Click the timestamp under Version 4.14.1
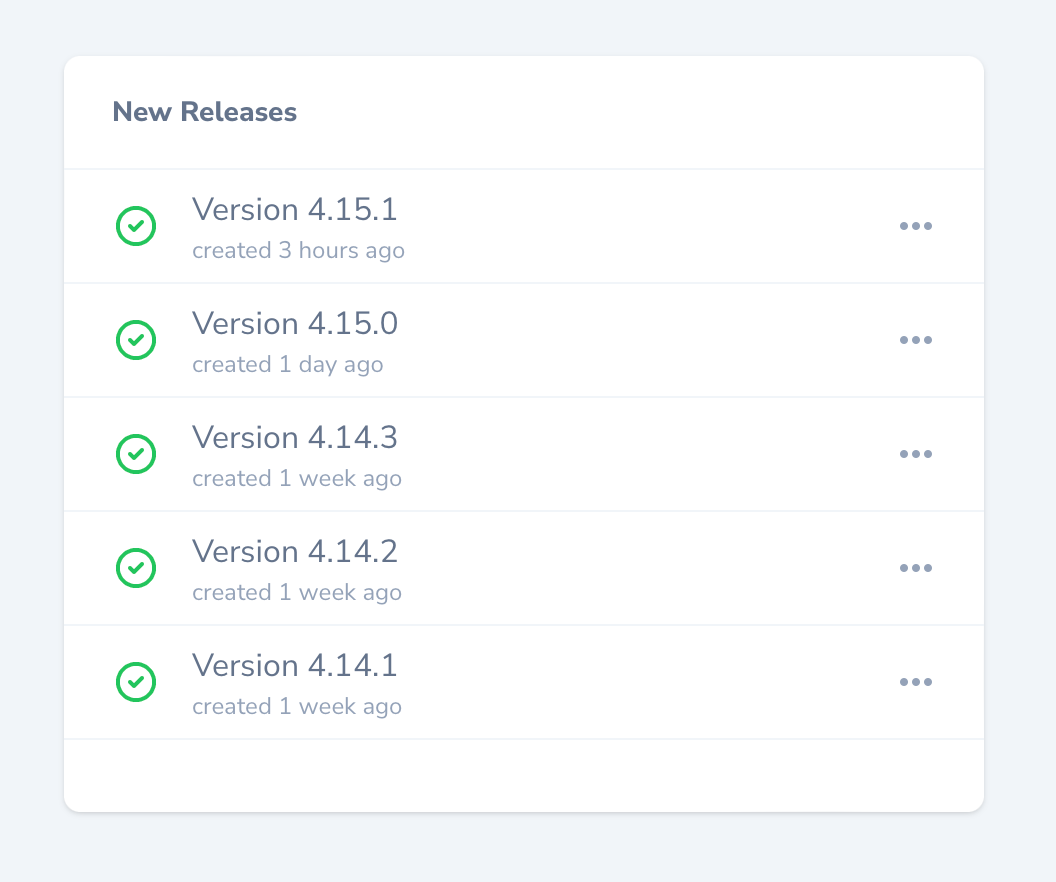Image resolution: width=1056 pixels, height=882 pixels. click(x=296, y=706)
